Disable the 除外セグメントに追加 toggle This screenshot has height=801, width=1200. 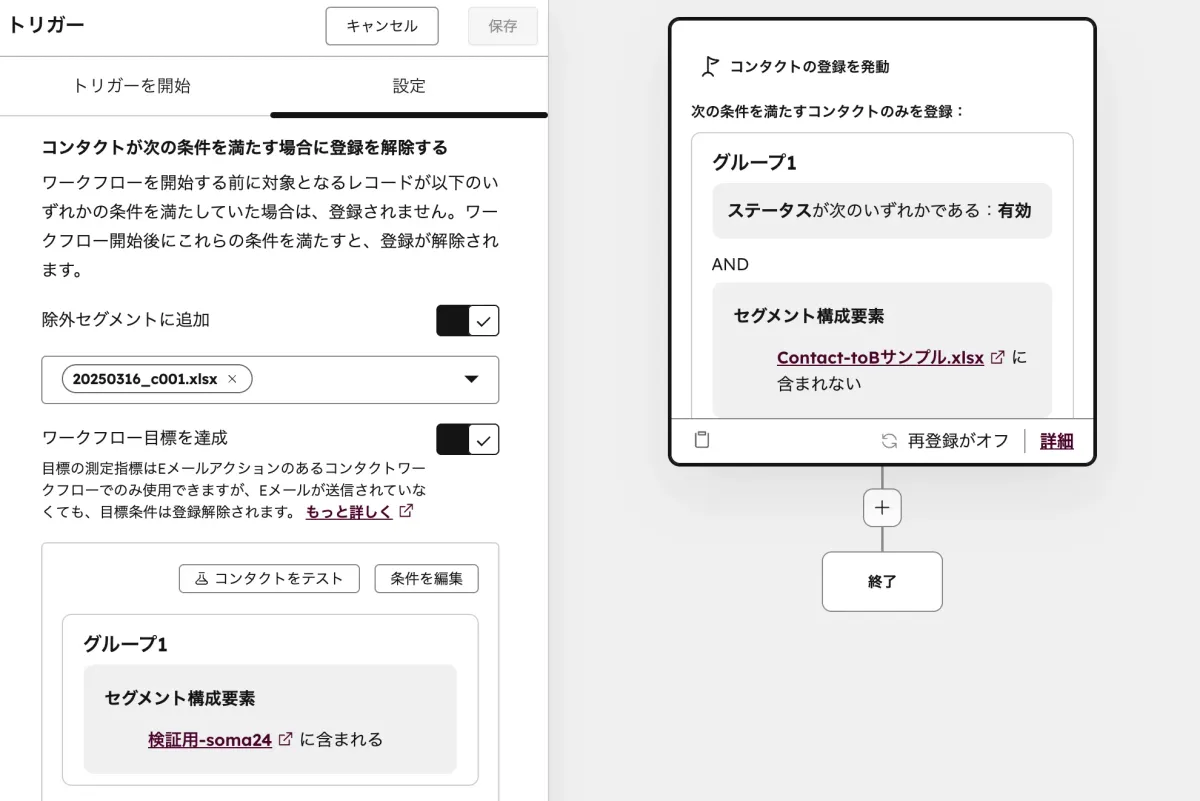click(467, 320)
